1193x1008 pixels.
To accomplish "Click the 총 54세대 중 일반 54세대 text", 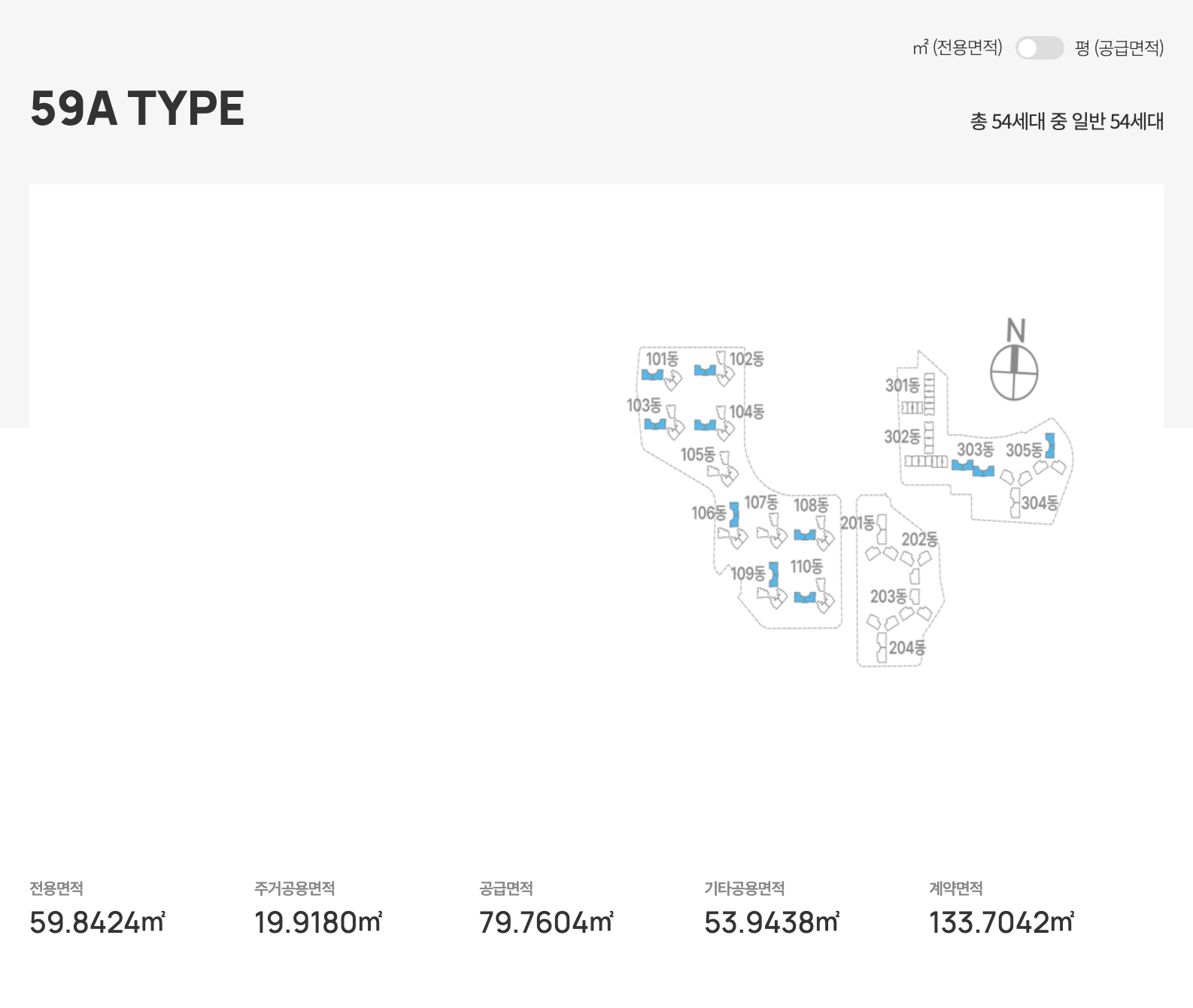I will pos(1067,121).
